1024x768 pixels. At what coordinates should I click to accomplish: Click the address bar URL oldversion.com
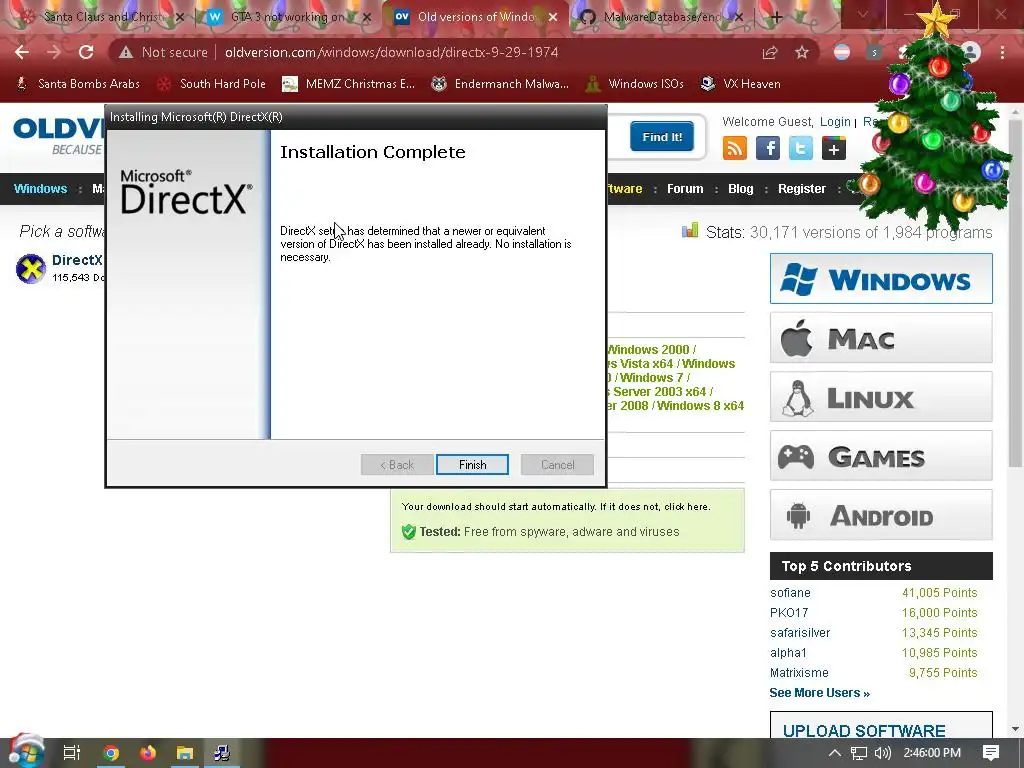pos(391,52)
